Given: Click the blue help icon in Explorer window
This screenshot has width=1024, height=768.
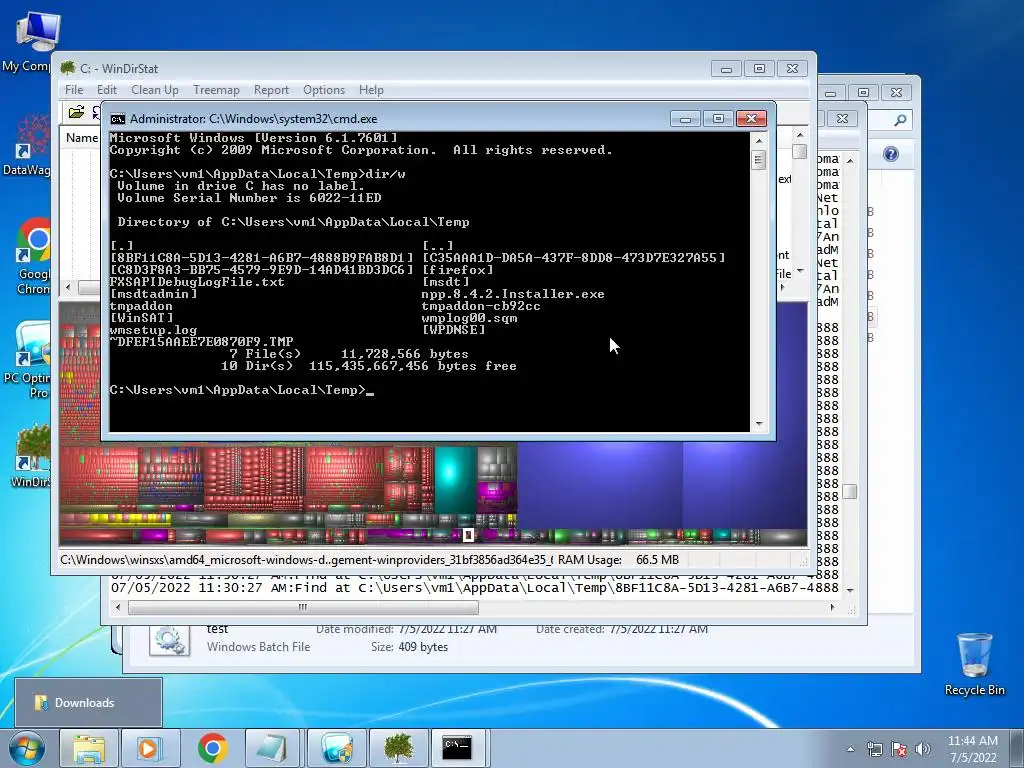Looking at the screenshot, I should (891, 154).
